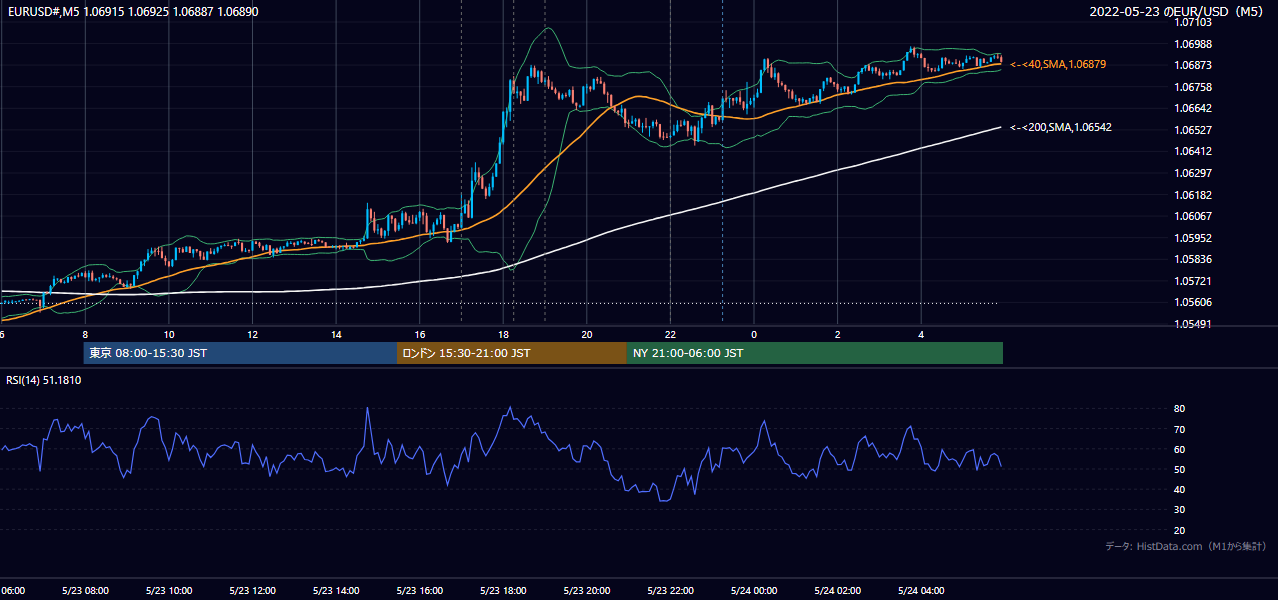
Task: Click the 5/23 14:00 date label
Action: (336, 591)
